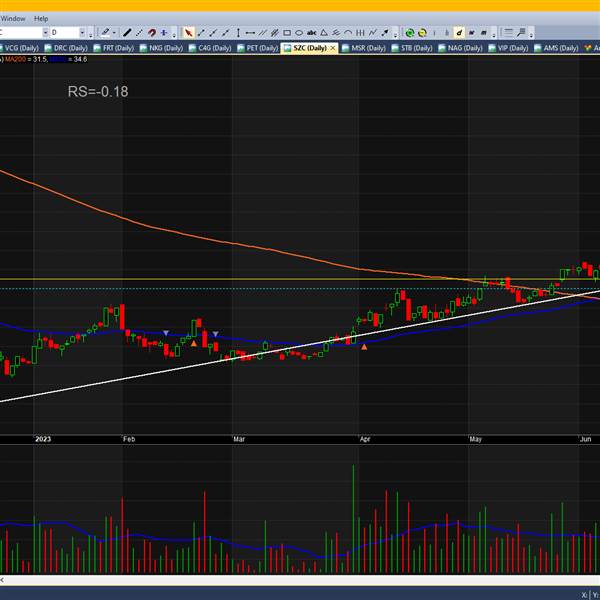
Task: Open the AMS (Daily) chart tab
Action: [556, 48]
